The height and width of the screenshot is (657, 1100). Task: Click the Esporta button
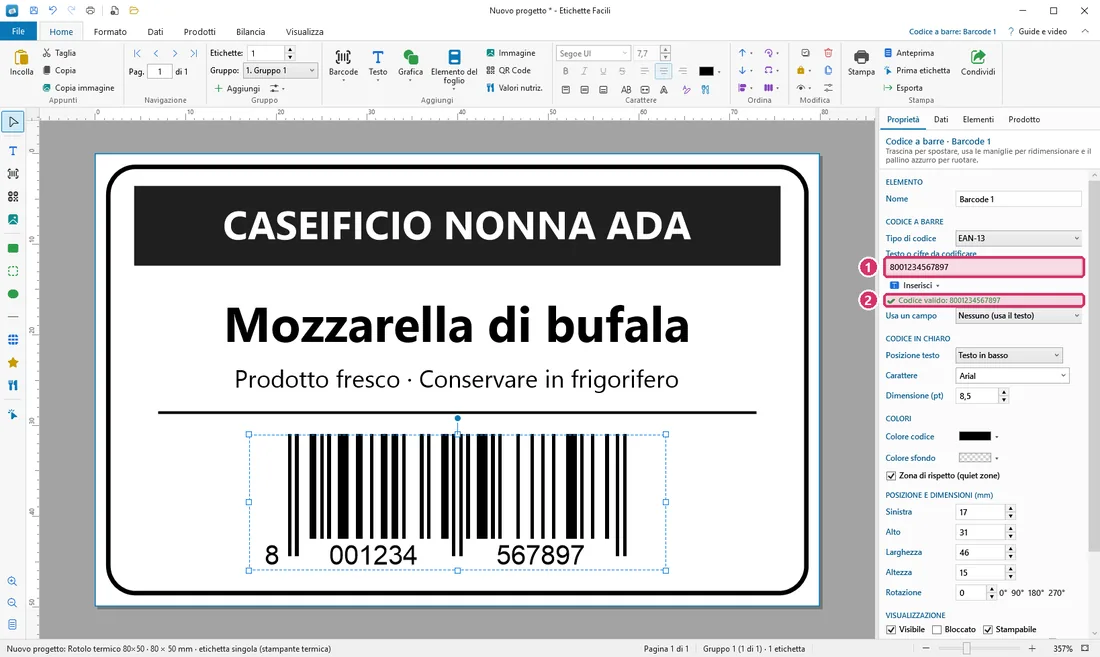tap(903, 88)
